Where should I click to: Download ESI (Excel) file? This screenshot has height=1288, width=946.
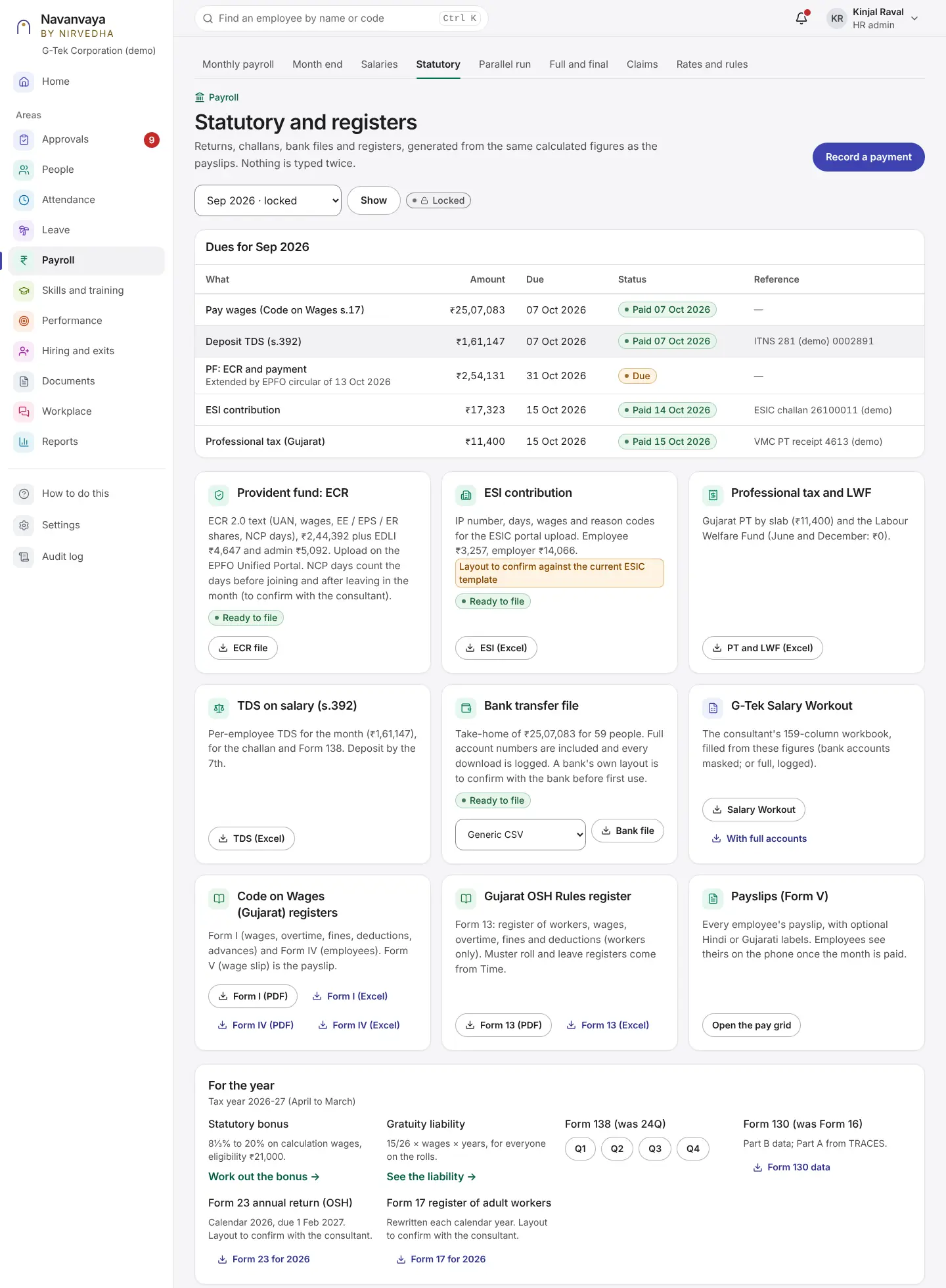pos(496,648)
